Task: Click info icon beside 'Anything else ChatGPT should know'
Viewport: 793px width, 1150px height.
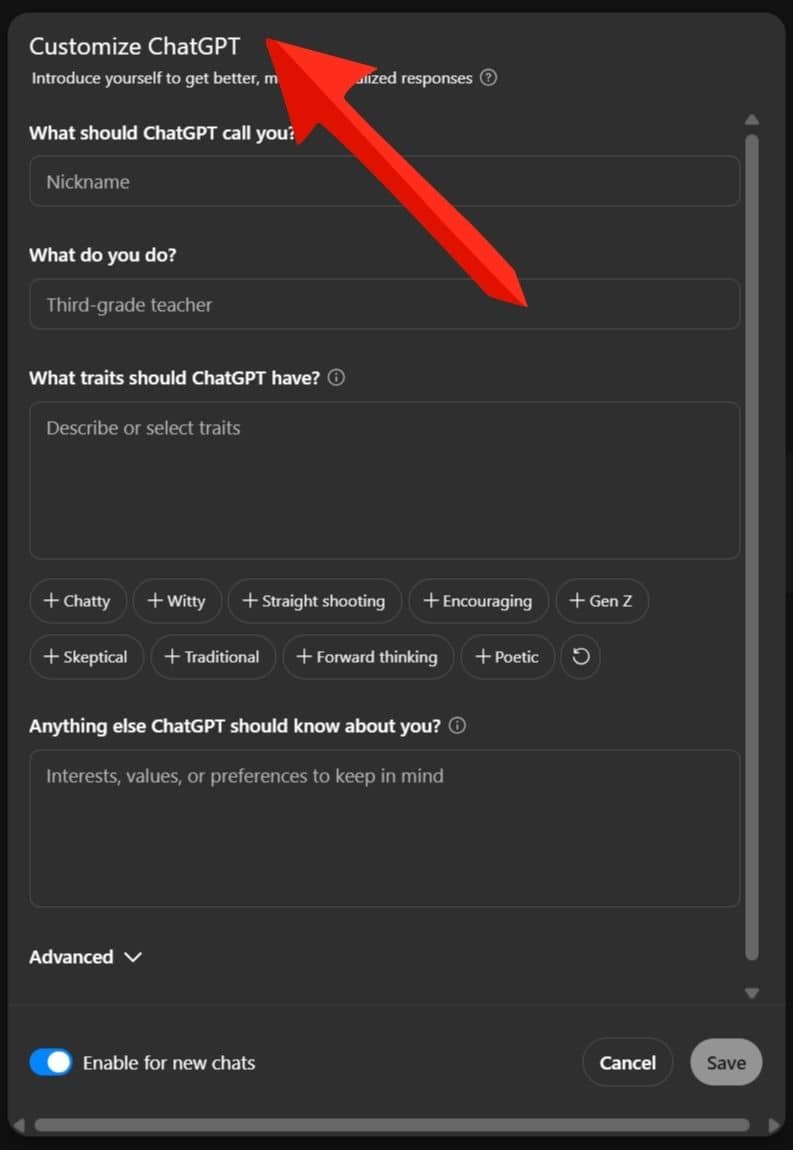Action: point(457,726)
